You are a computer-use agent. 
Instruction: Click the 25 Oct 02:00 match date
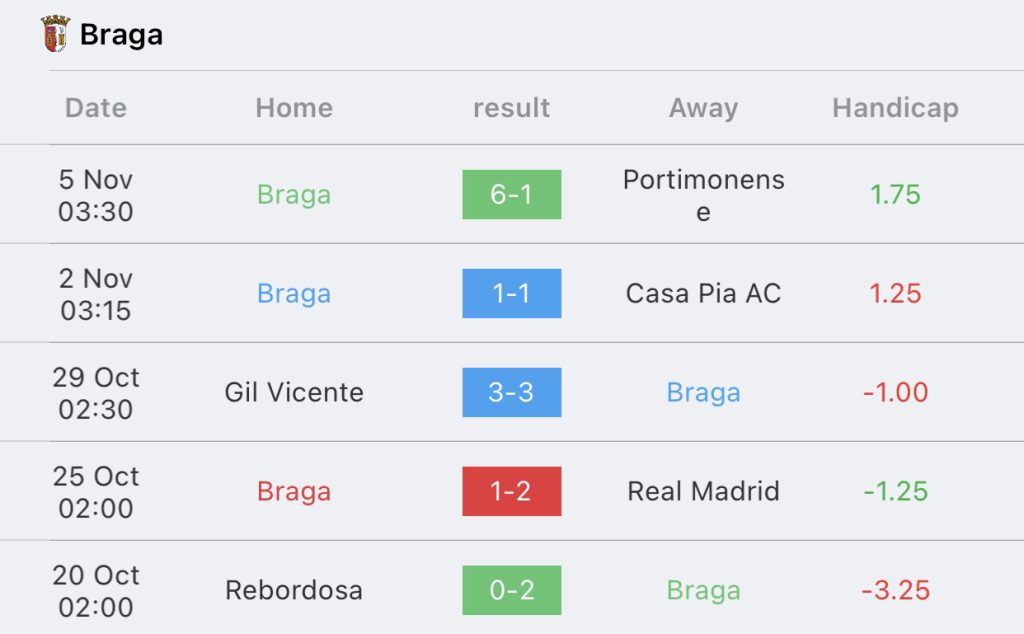pos(96,492)
